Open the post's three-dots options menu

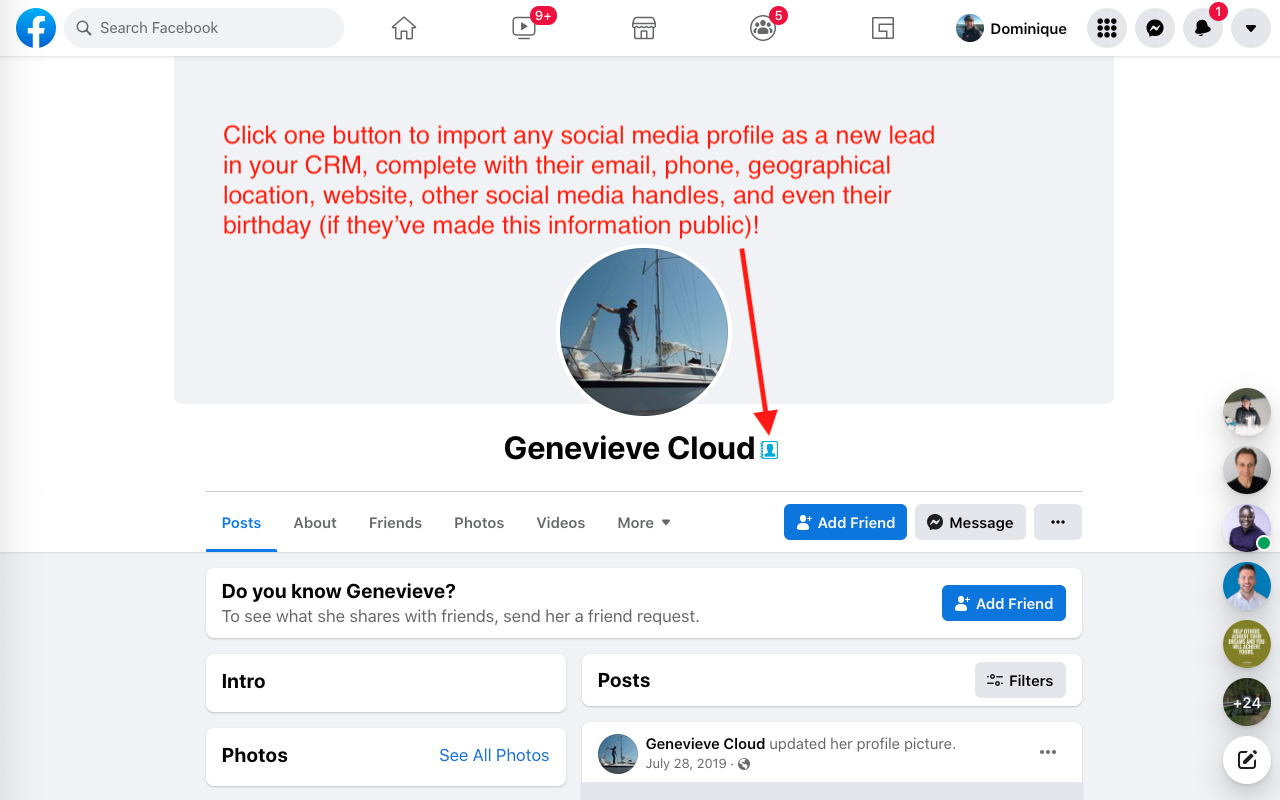(1048, 752)
